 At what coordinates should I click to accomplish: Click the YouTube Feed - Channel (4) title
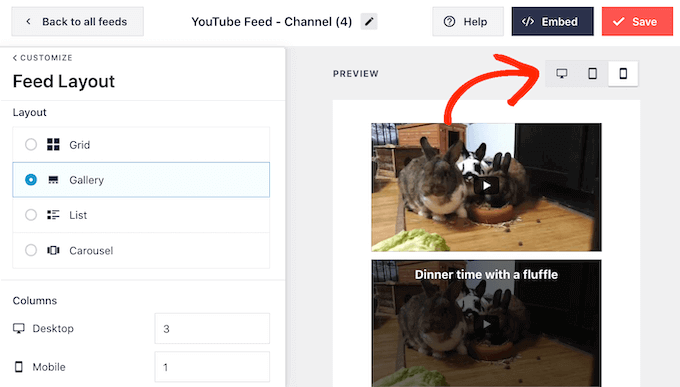pos(271,22)
